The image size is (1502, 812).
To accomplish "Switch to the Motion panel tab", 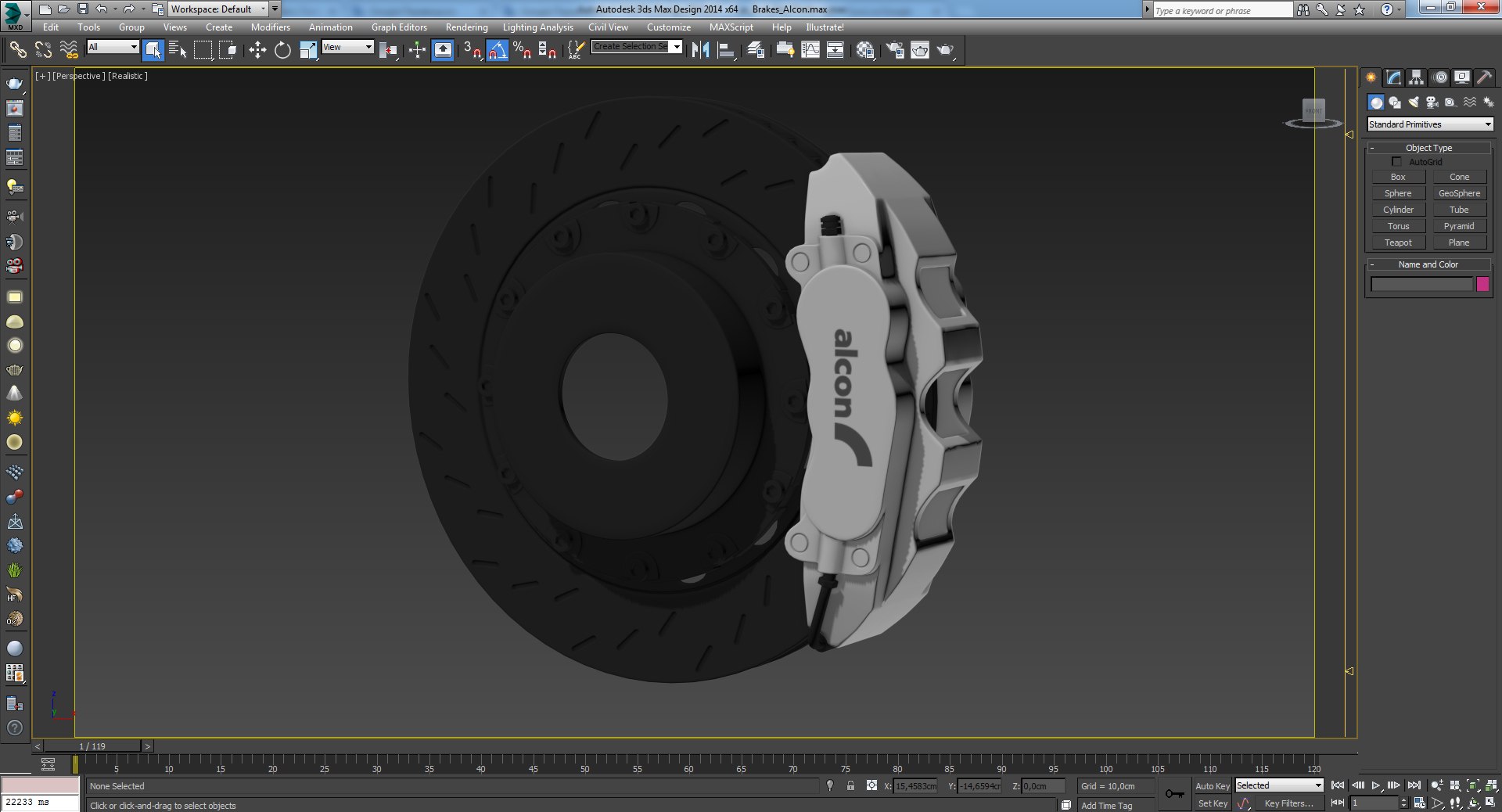I will (1439, 77).
